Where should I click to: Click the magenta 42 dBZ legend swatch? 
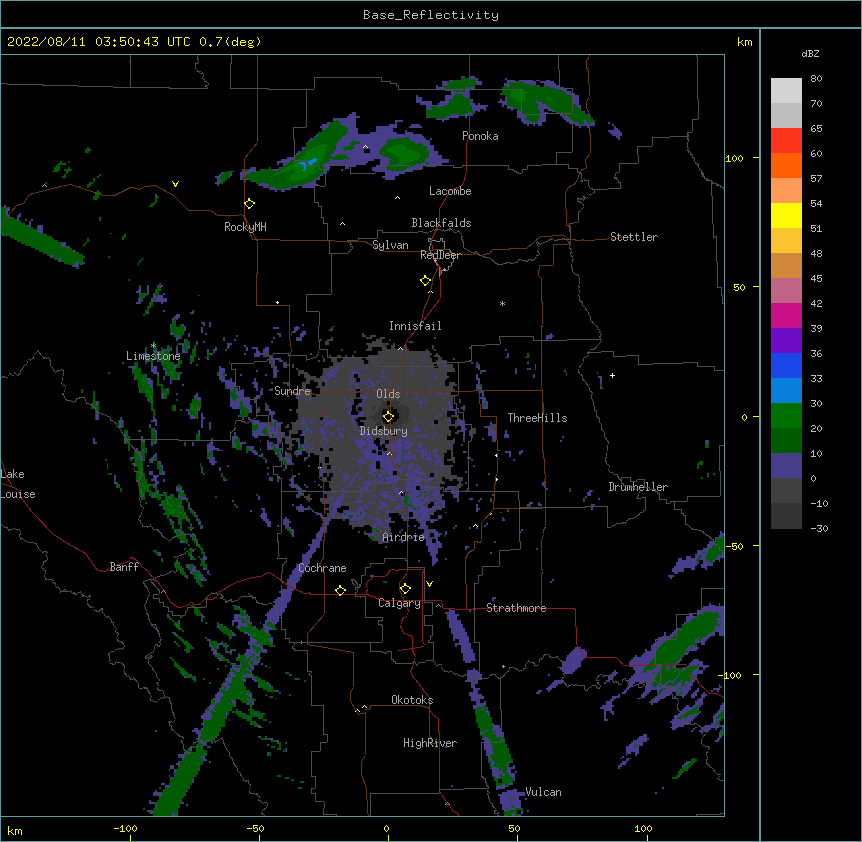click(786, 315)
